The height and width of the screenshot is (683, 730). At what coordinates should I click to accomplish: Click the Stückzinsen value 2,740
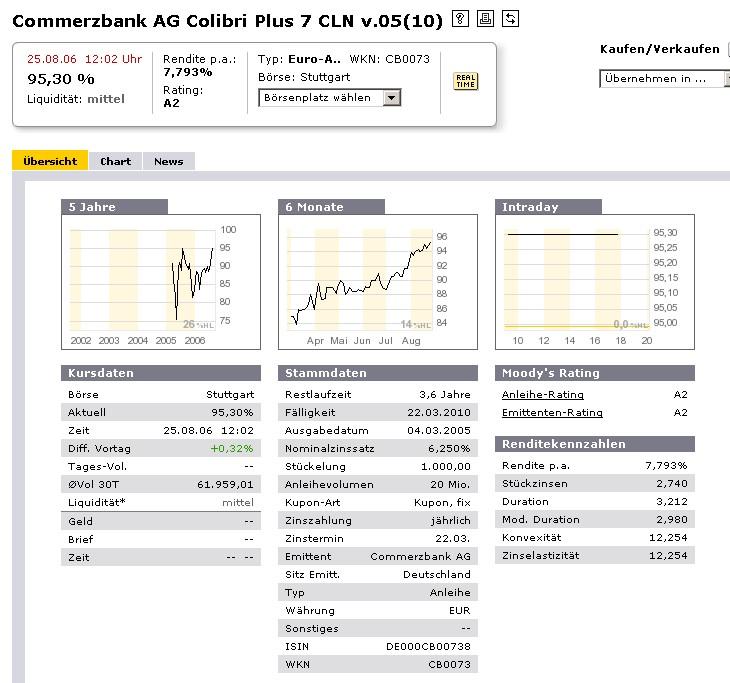pos(672,483)
